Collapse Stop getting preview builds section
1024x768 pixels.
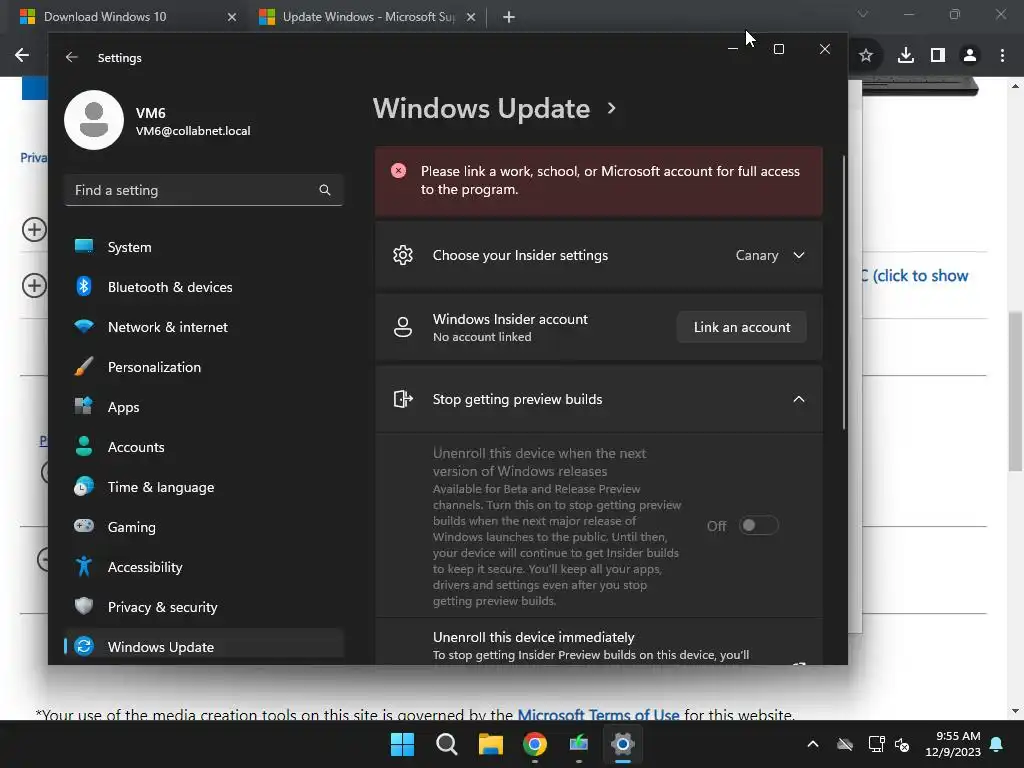tap(799, 399)
